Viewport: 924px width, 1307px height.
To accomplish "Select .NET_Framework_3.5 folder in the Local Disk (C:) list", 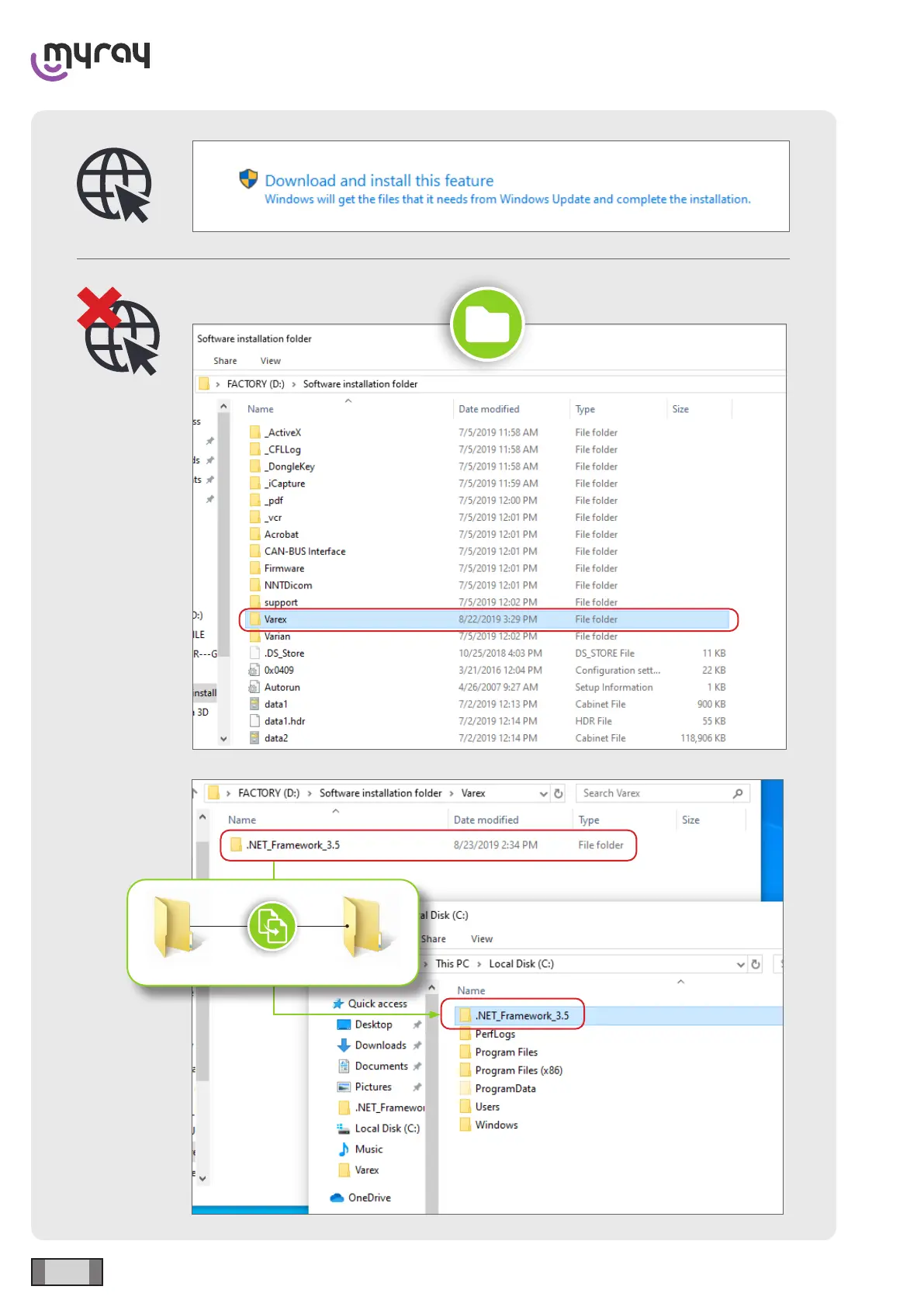I will coord(619,1016).
